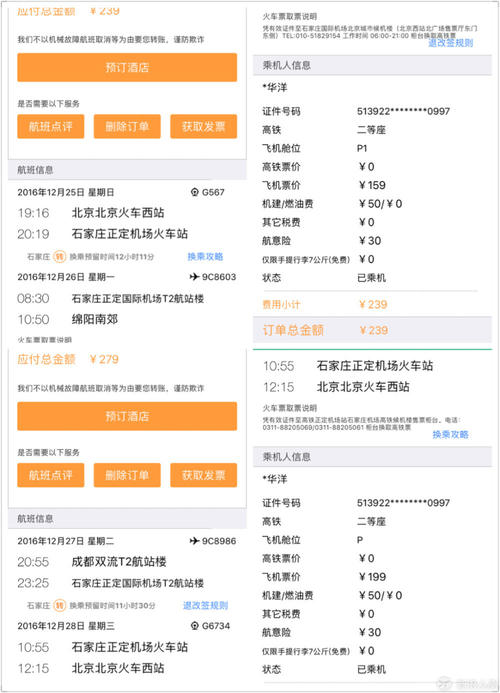500x693 pixels.
Task: Select the date 2016年12月28日 星期三
Action: point(66,626)
